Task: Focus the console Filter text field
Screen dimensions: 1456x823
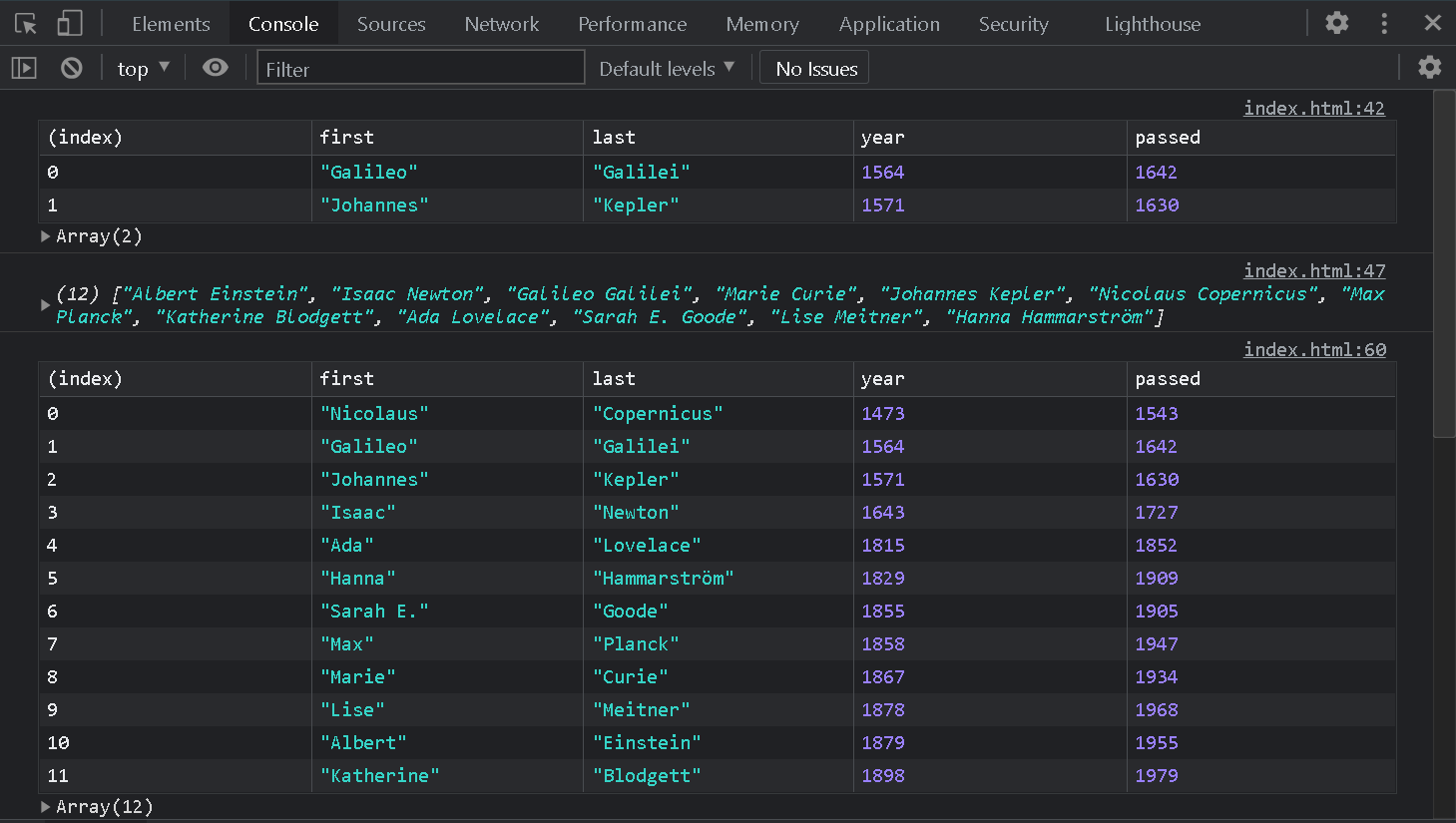Action: click(420, 68)
